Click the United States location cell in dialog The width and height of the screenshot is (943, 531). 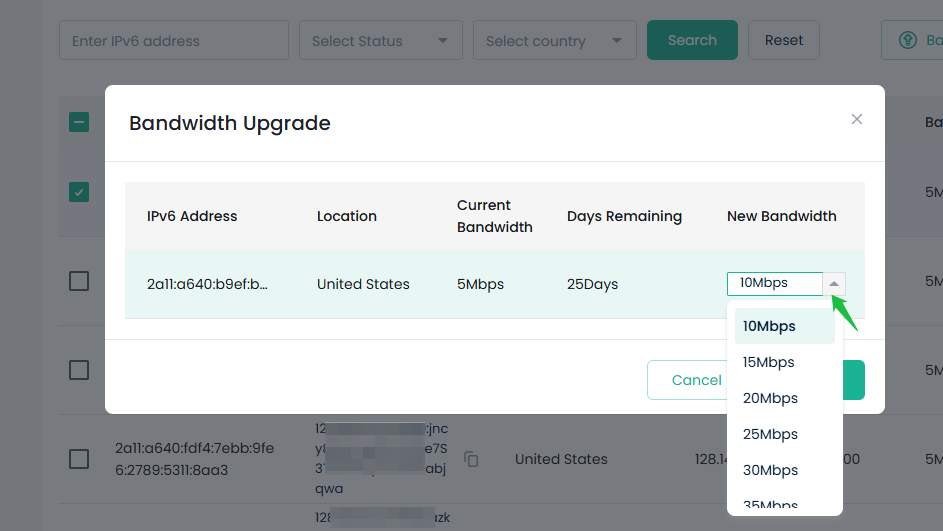[x=363, y=284]
